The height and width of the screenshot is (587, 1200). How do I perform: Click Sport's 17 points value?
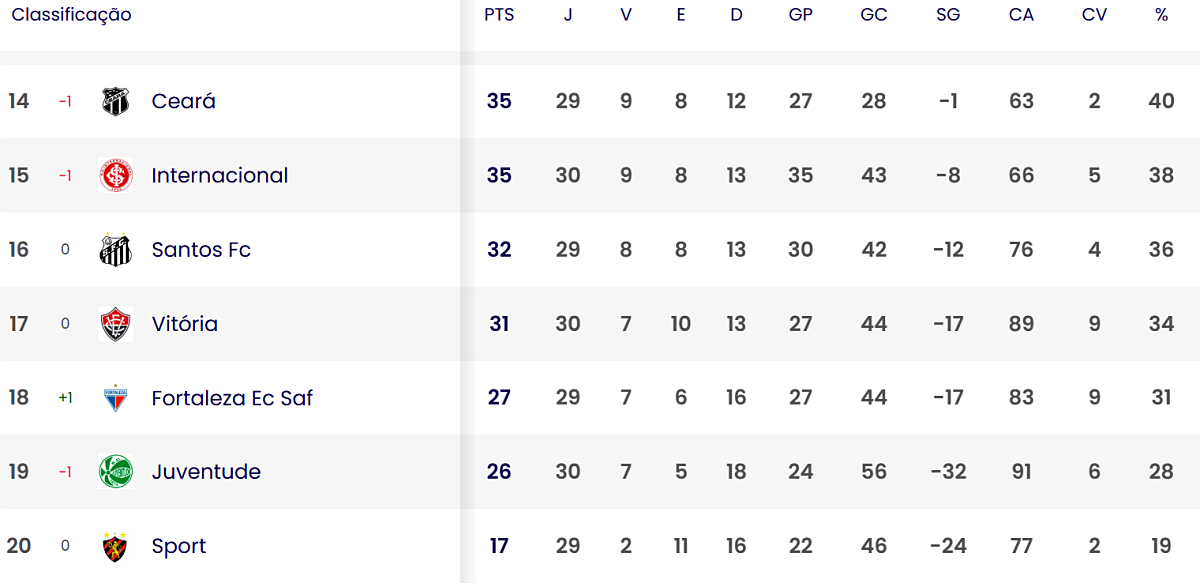point(499,546)
